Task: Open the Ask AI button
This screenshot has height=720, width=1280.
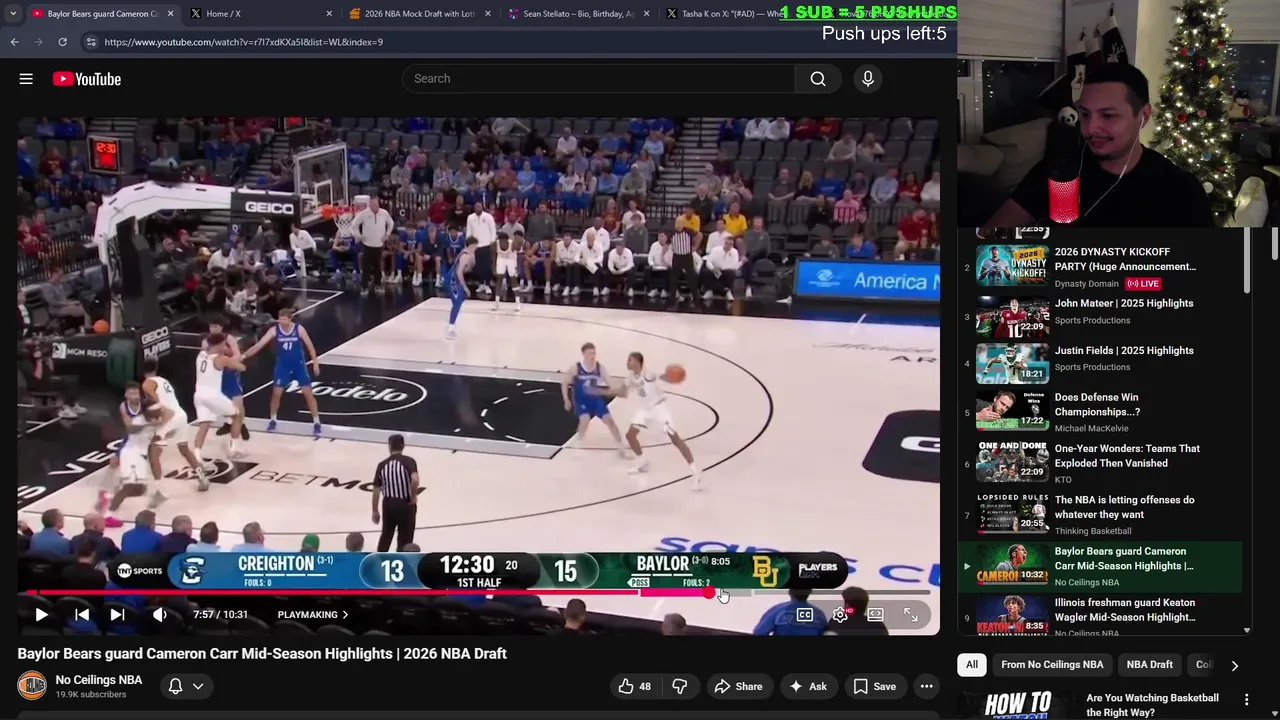Action: (808, 686)
